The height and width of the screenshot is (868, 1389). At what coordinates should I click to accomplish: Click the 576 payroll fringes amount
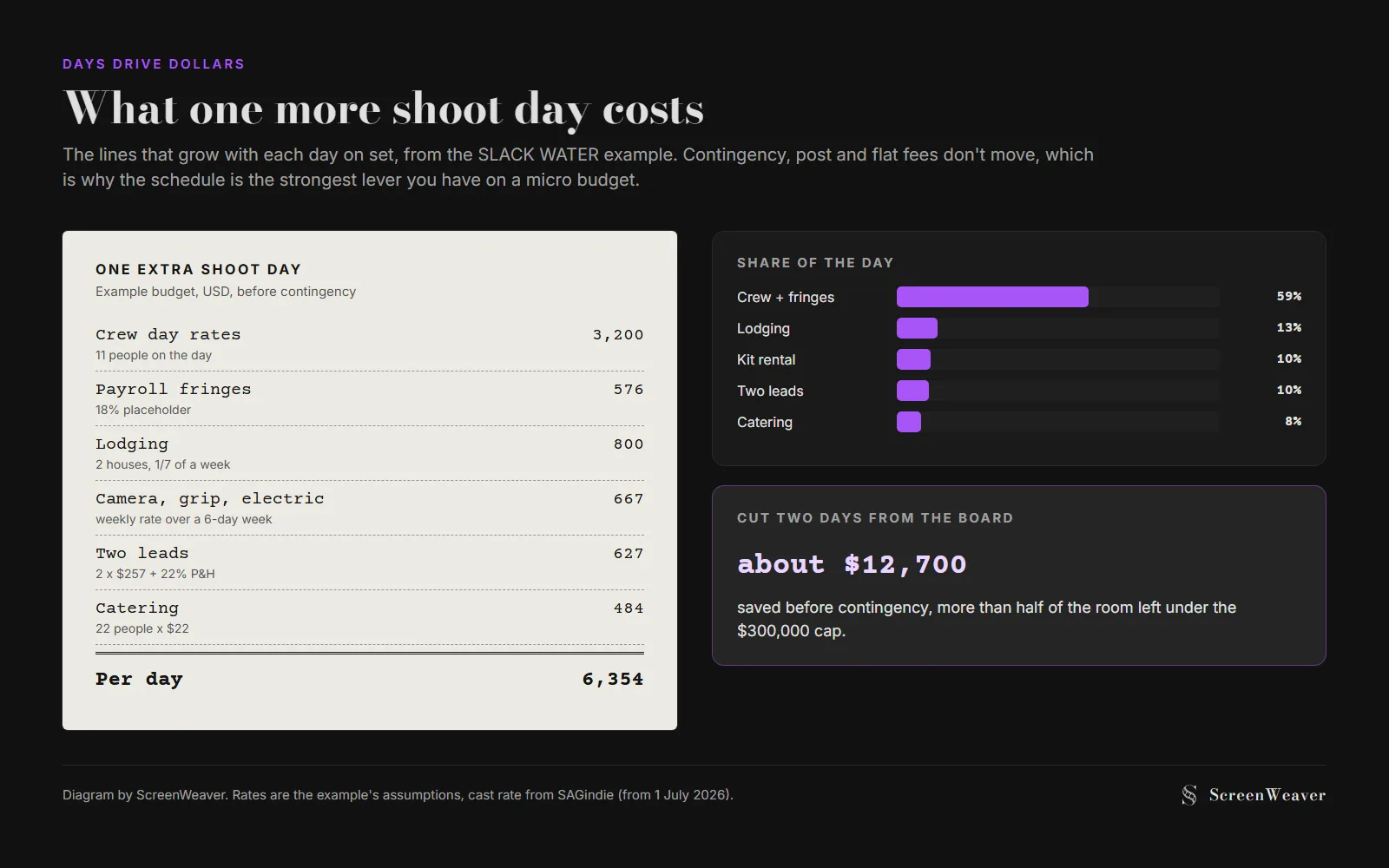629,390
